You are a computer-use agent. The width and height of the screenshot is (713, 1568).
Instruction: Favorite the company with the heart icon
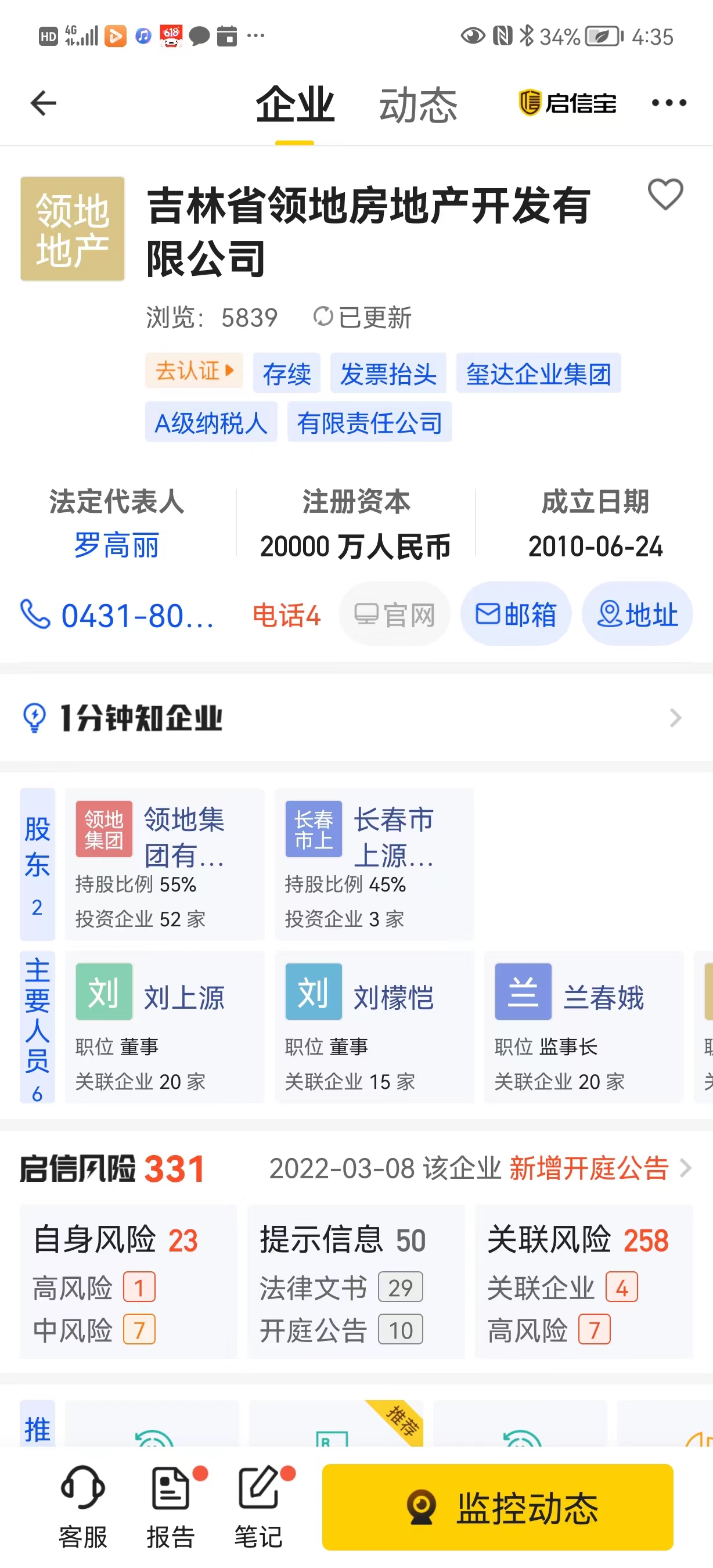(665, 194)
